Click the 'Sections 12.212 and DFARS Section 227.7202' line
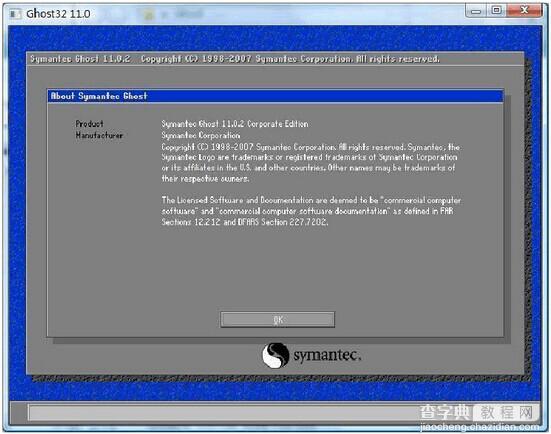551x434 pixels. pos(245,222)
